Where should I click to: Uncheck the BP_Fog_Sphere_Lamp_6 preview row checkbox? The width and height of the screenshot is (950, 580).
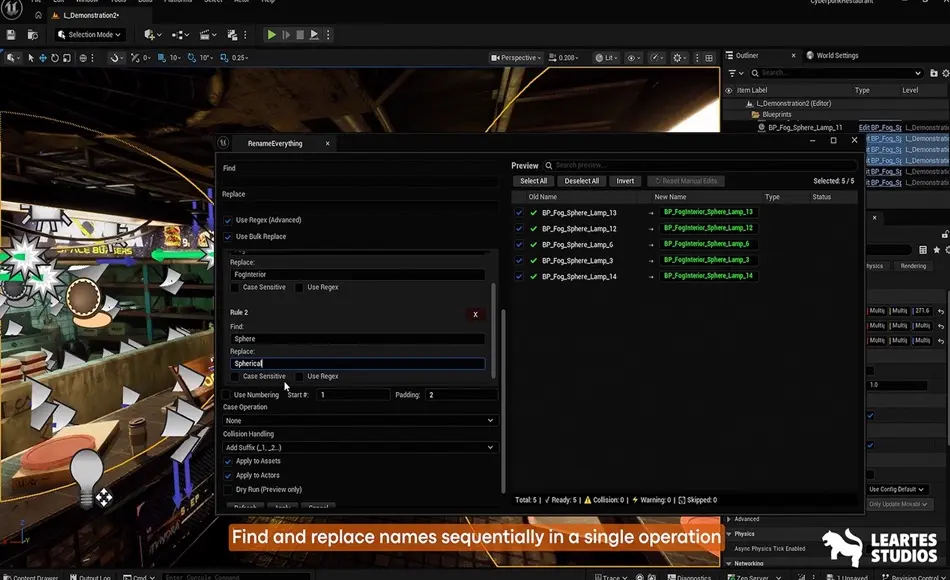(x=519, y=244)
